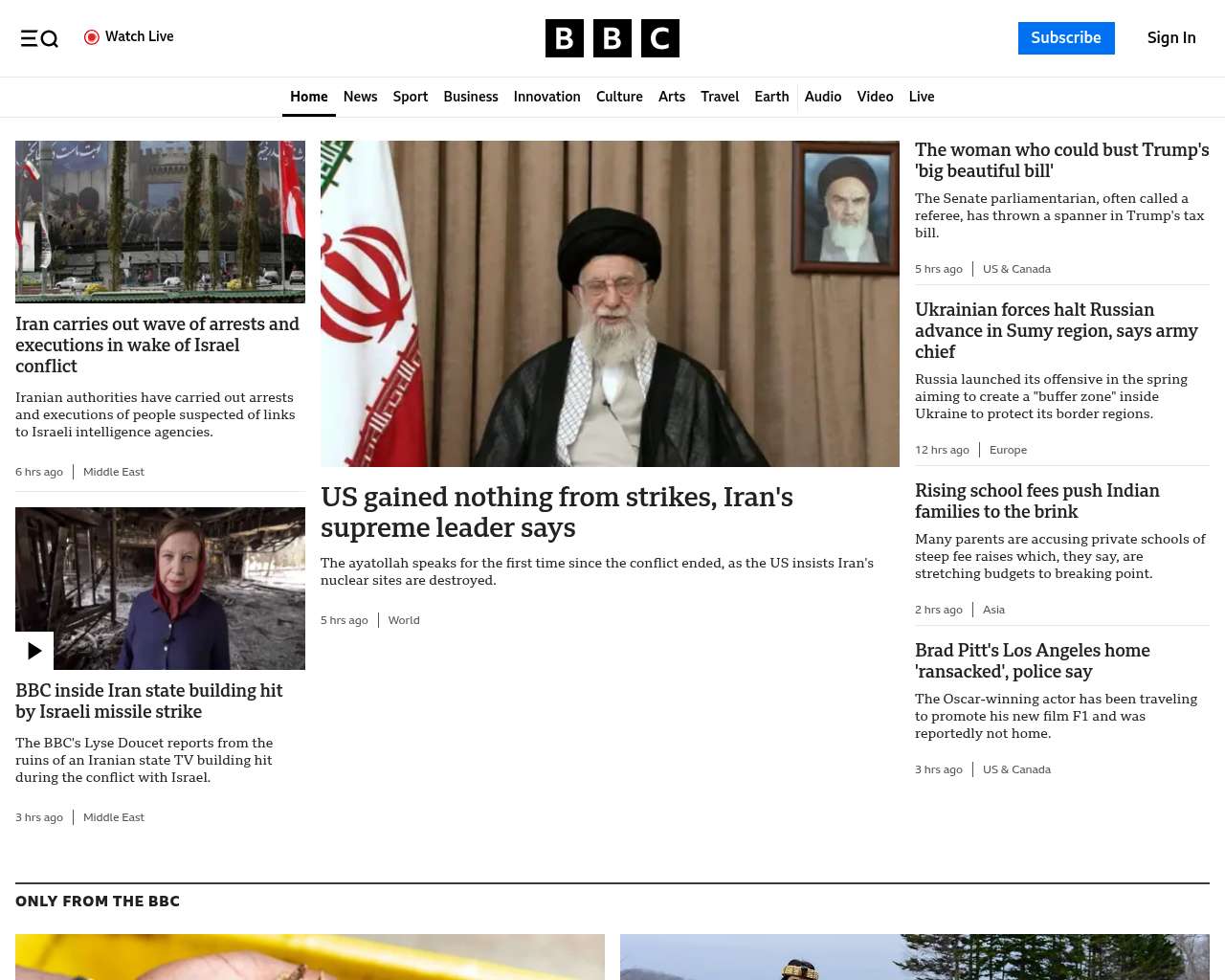Open 'Rising school fees push Indian families' story
This screenshot has height=980, width=1225.
1037,501
